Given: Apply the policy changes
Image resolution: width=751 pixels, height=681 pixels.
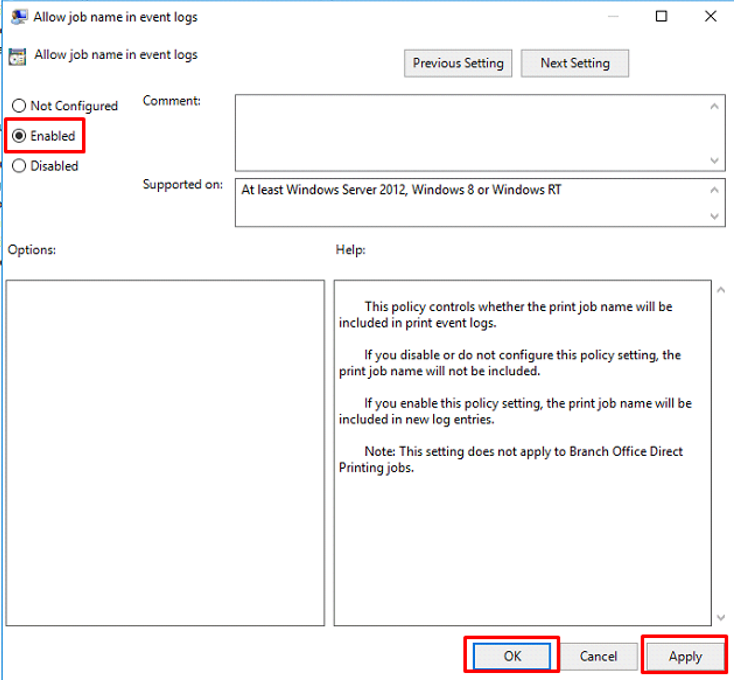Looking at the screenshot, I should click(x=685, y=656).
